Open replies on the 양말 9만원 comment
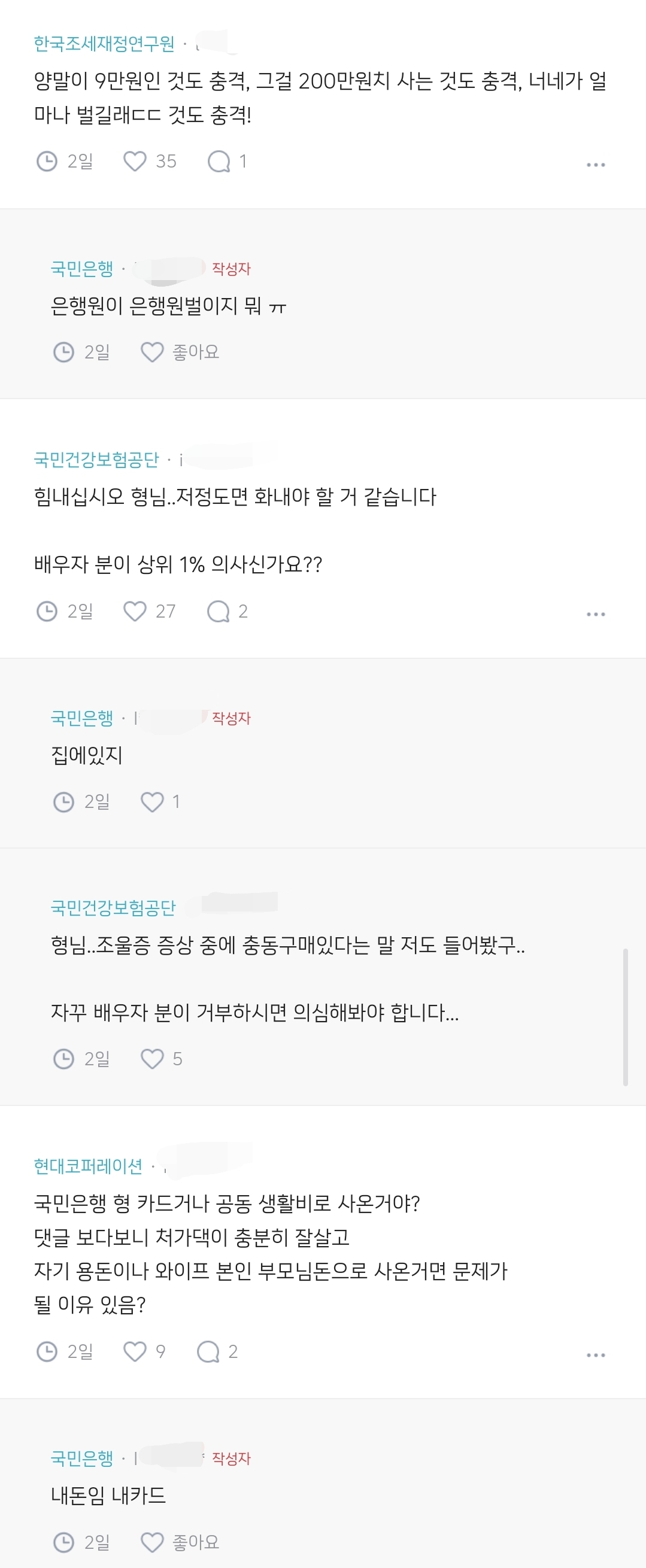Image resolution: width=646 pixels, height=1568 pixels. [x=219, y=162]
